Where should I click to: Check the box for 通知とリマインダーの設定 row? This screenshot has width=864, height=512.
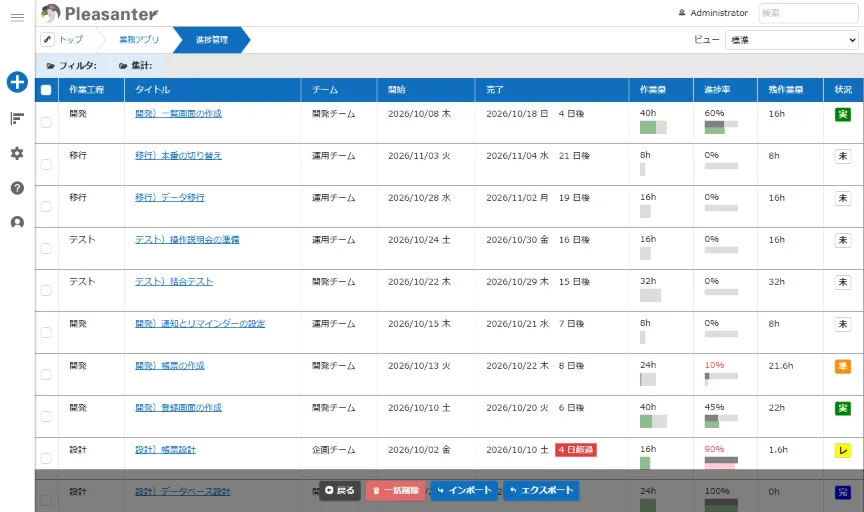point(46,332)
